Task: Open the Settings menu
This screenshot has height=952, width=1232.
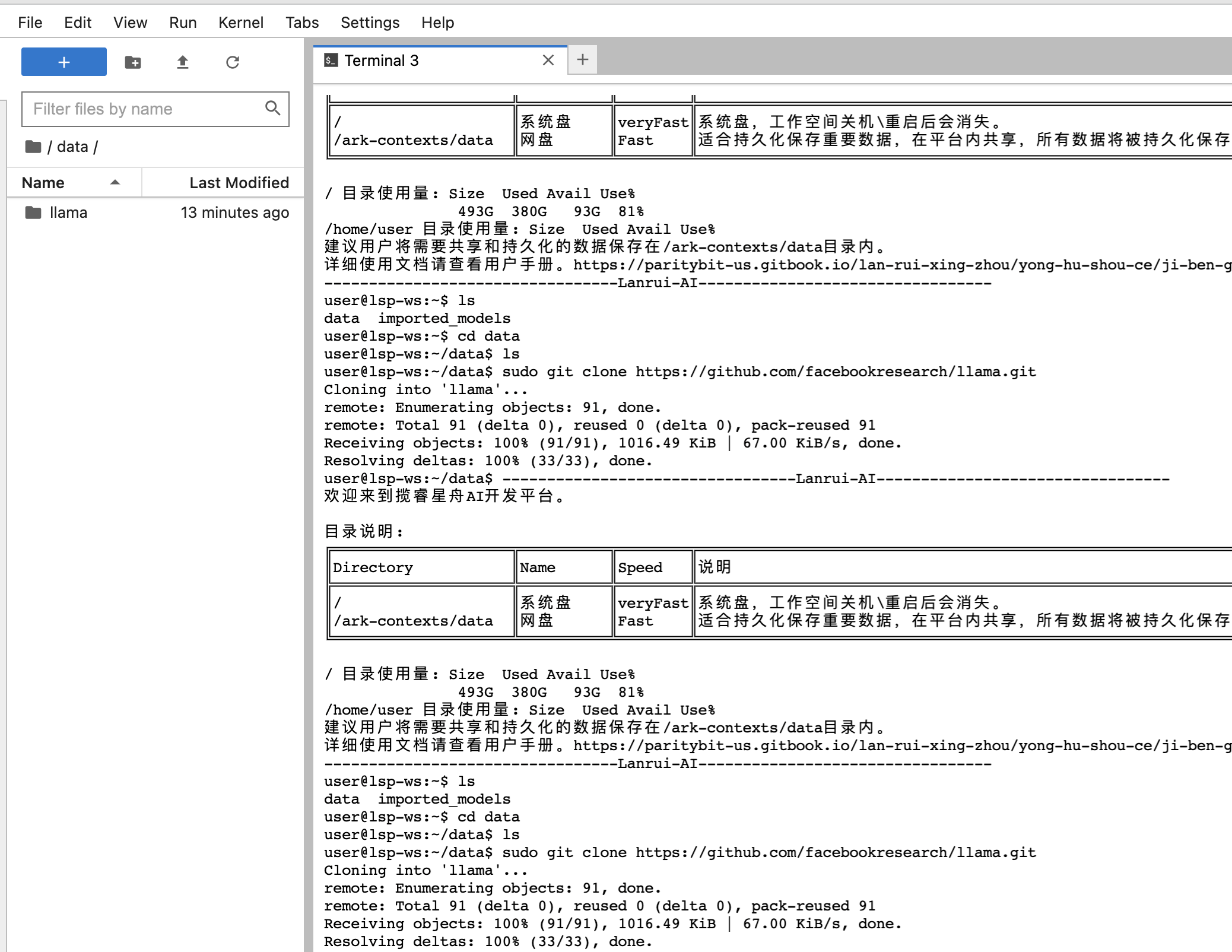Action: [x=370, y=23]
